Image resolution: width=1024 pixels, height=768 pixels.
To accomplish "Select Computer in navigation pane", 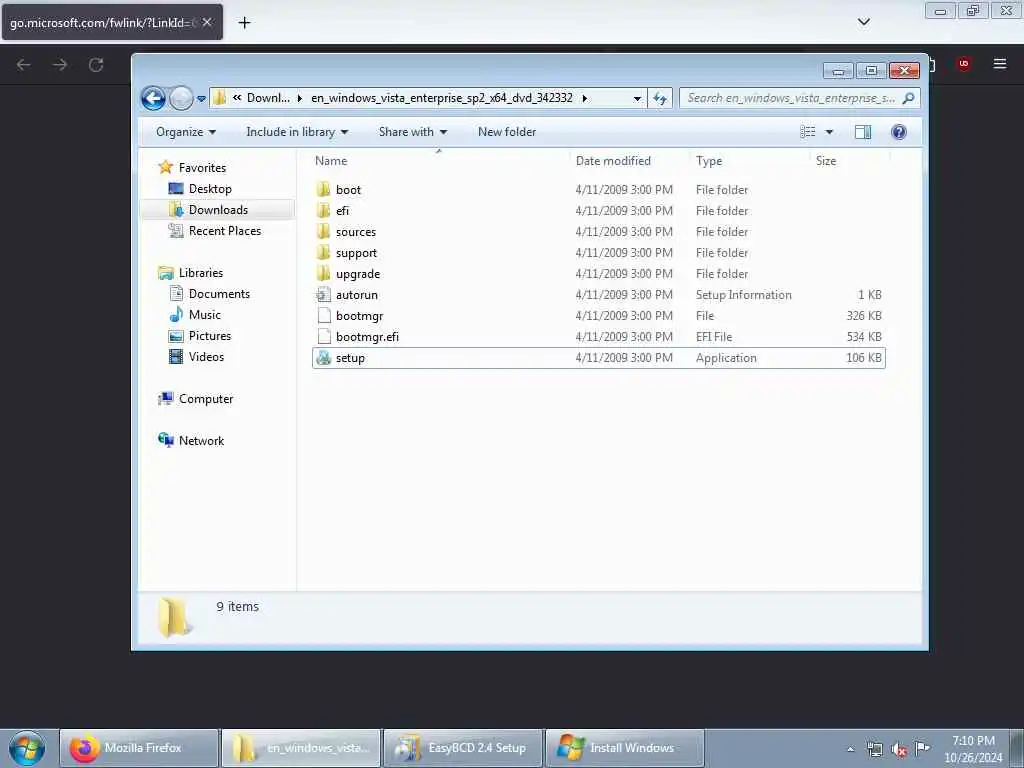I will pos(206,399).
